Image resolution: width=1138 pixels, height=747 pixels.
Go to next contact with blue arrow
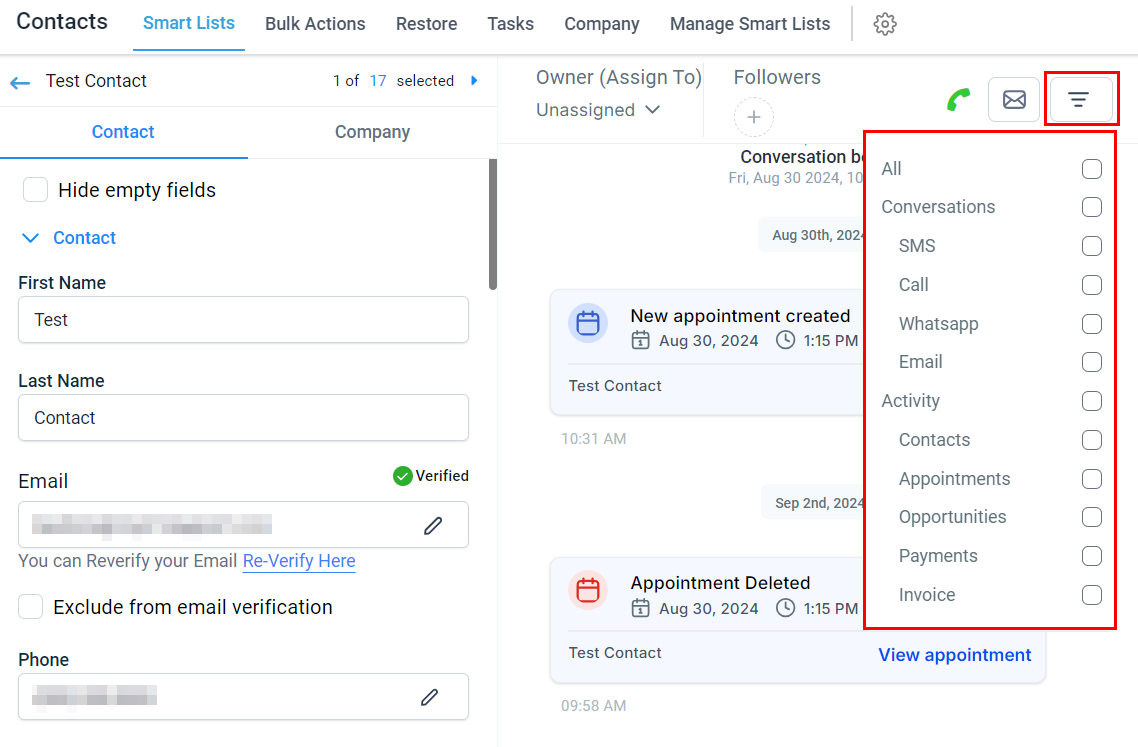pos(475,81)
